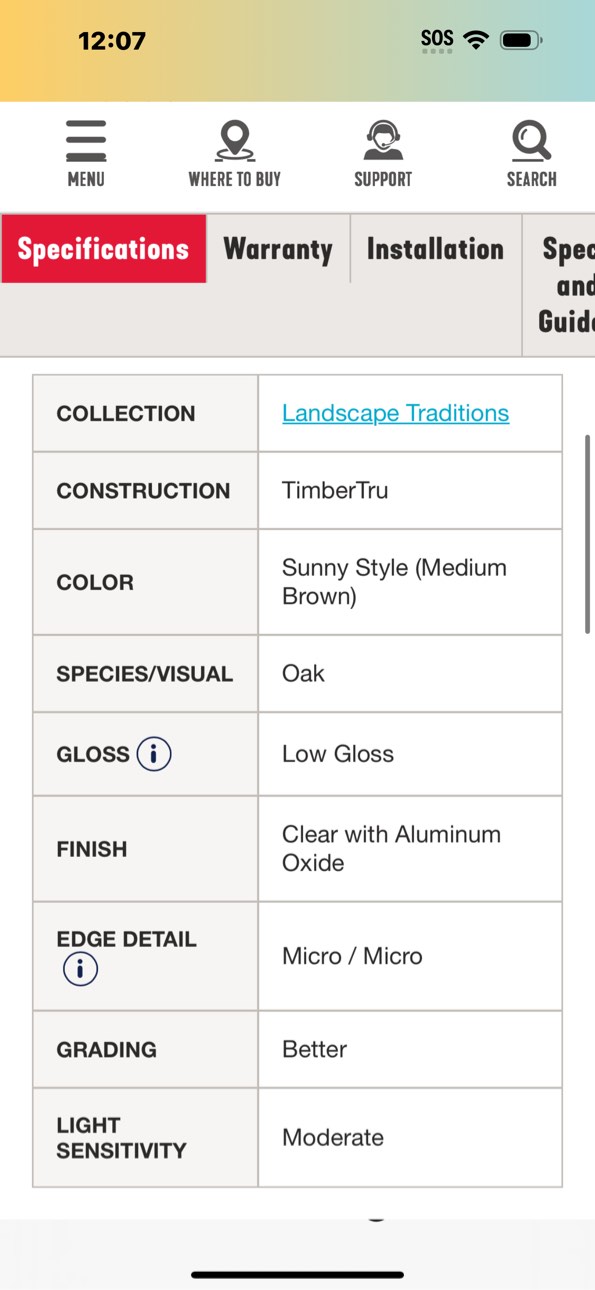Switch to the Installation tab

click(x=435, y=249)
